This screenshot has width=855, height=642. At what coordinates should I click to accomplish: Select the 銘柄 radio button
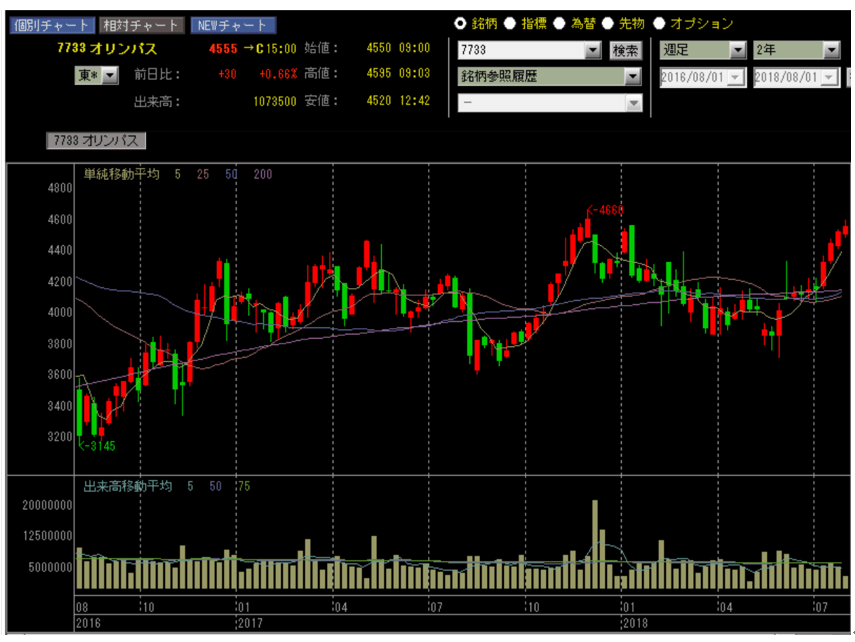click(x=460, y=23)
